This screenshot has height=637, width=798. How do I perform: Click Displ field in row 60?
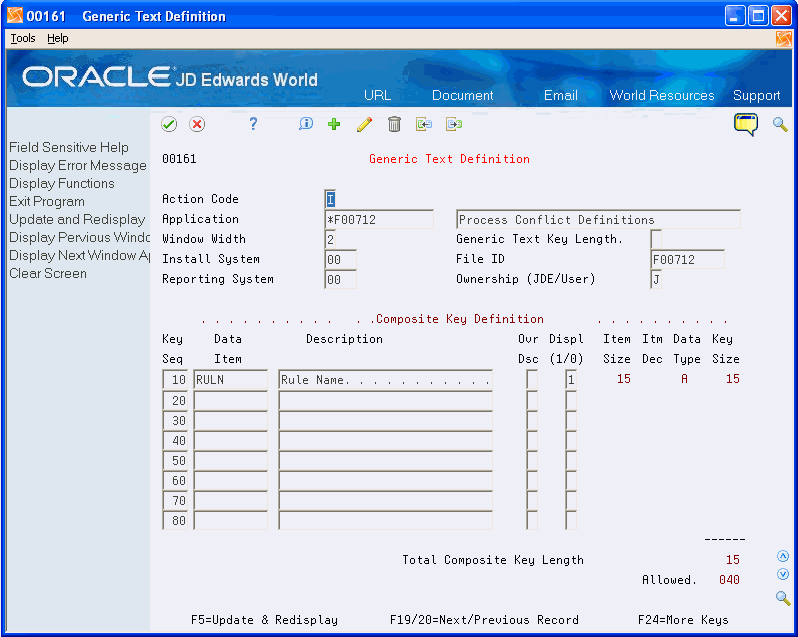click(571, 480)
